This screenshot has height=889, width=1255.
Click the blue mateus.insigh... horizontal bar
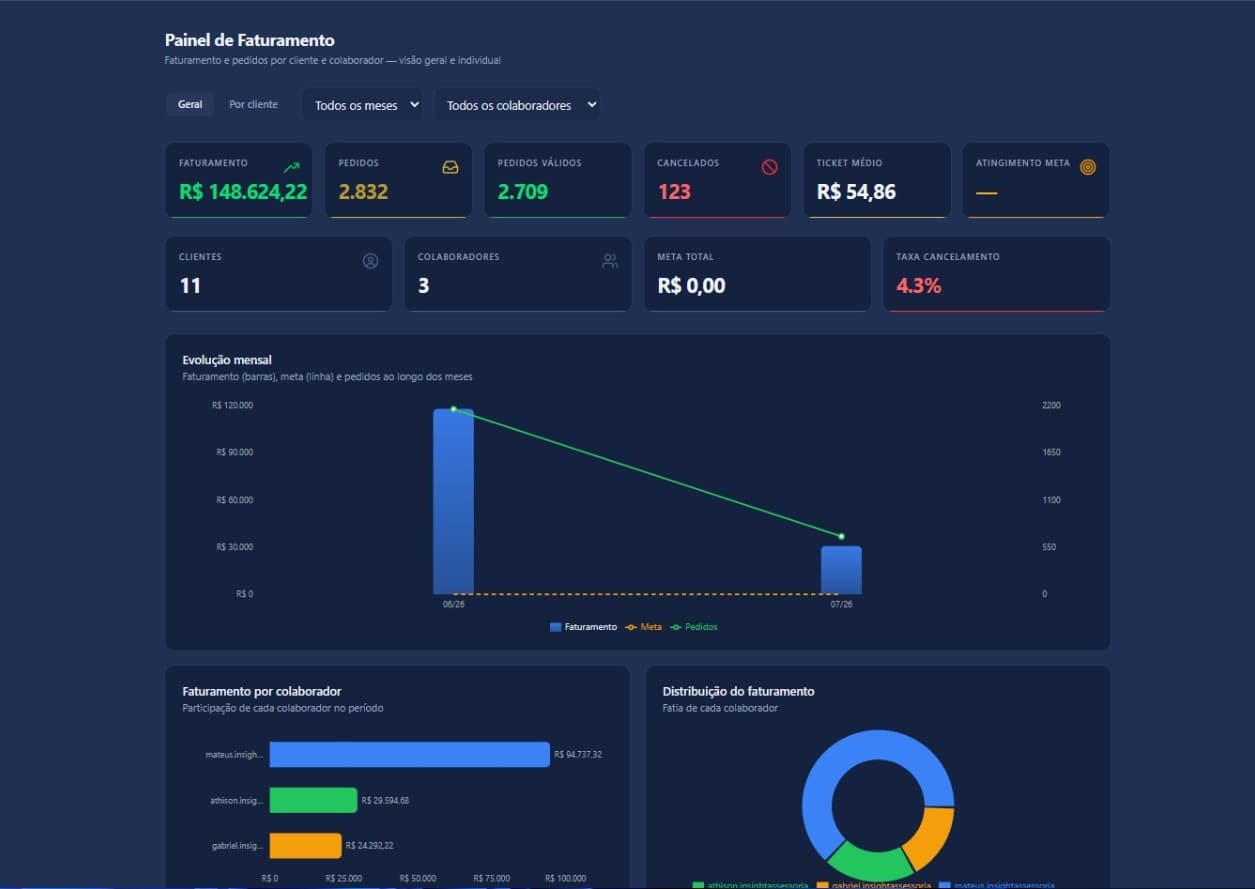(410, 754)
